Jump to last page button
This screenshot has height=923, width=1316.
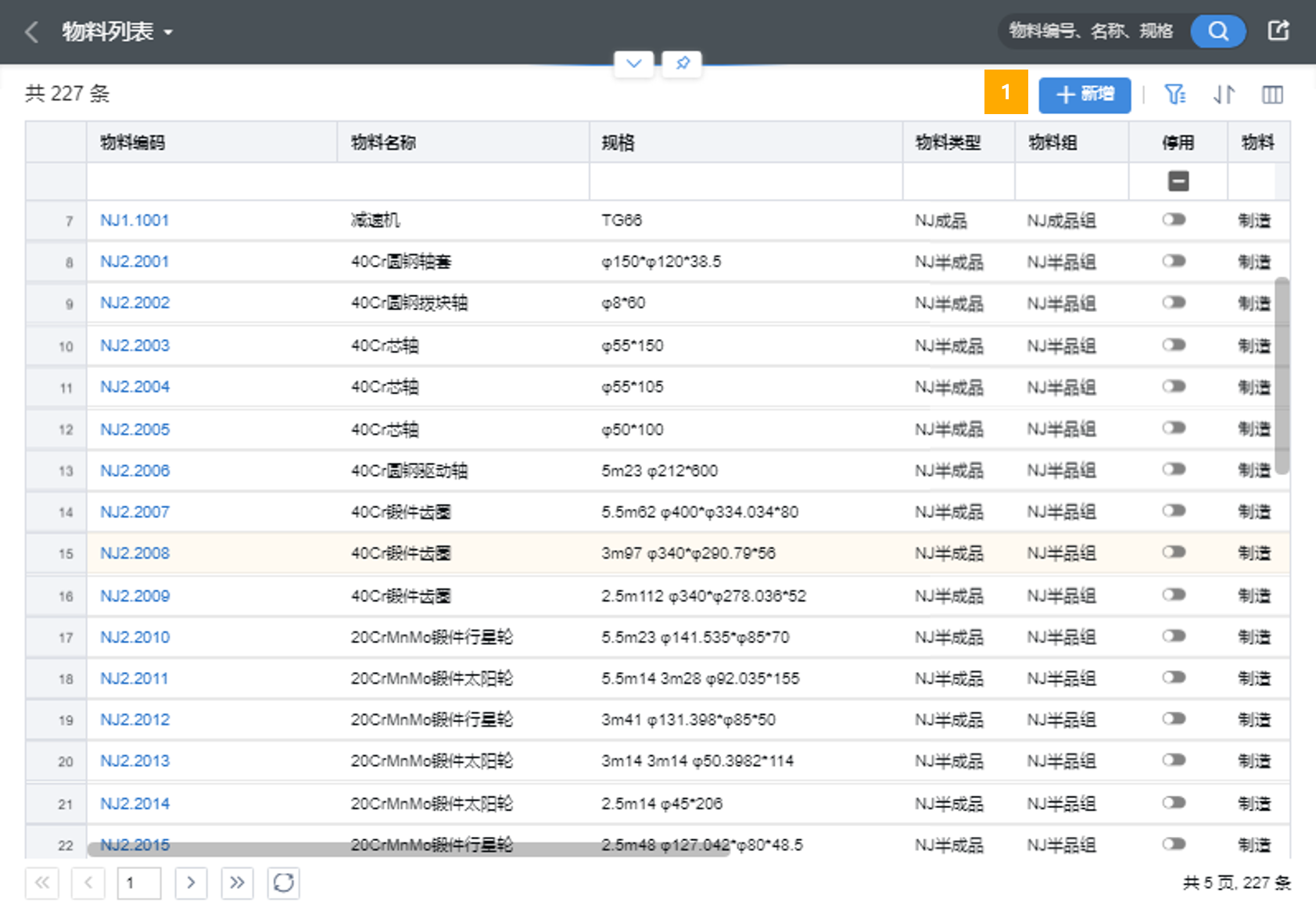[x=237, y=883]
